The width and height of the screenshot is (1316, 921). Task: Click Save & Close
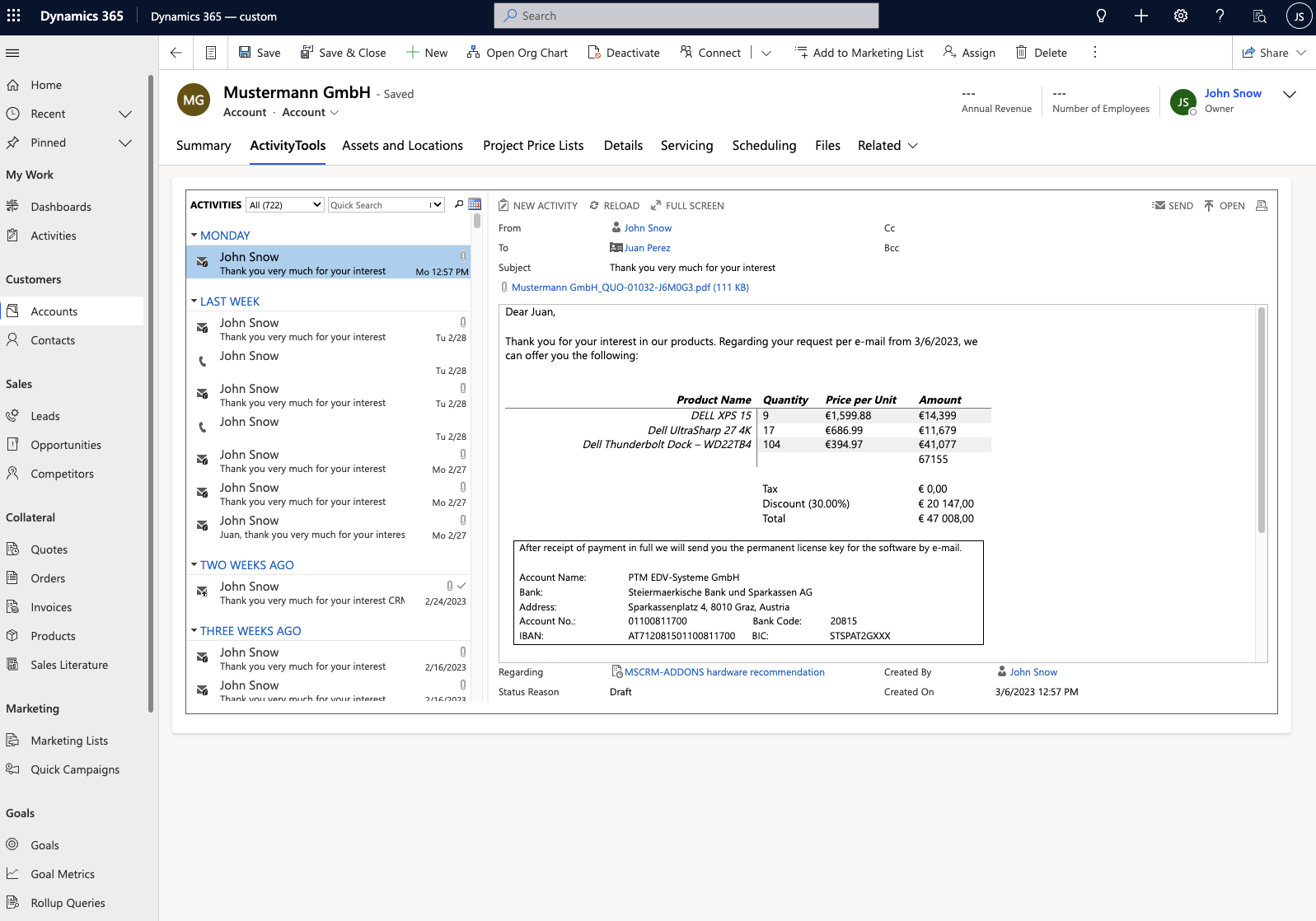pos(343,53)
